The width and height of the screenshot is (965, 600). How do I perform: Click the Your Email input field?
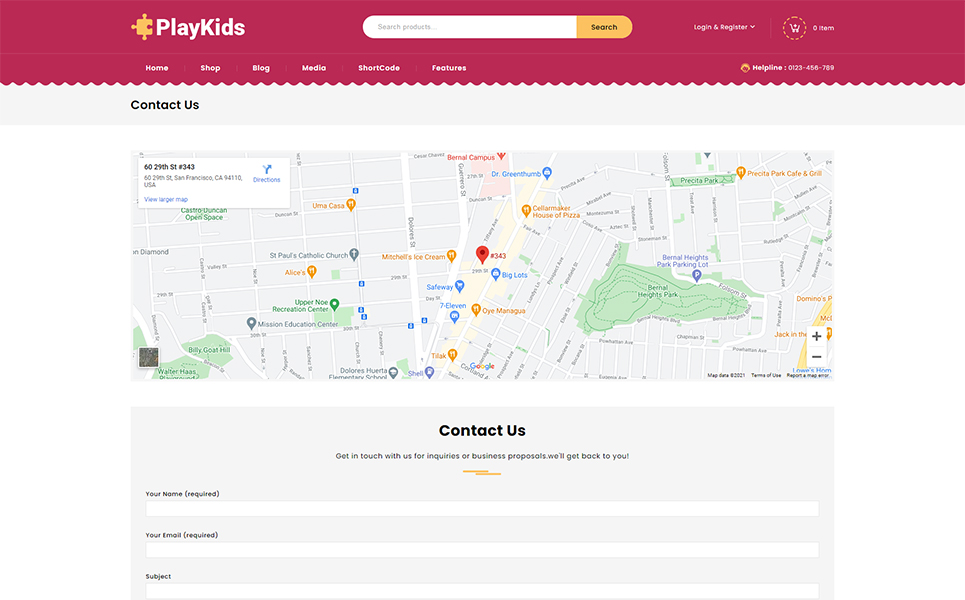[x=482, y=550]
